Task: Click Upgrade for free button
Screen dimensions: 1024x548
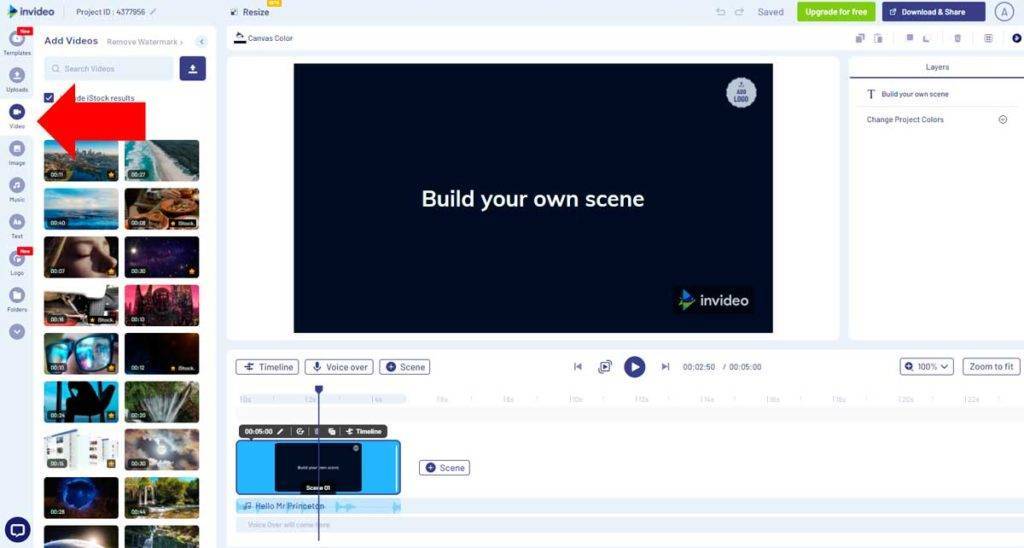Action: point(836,12)
